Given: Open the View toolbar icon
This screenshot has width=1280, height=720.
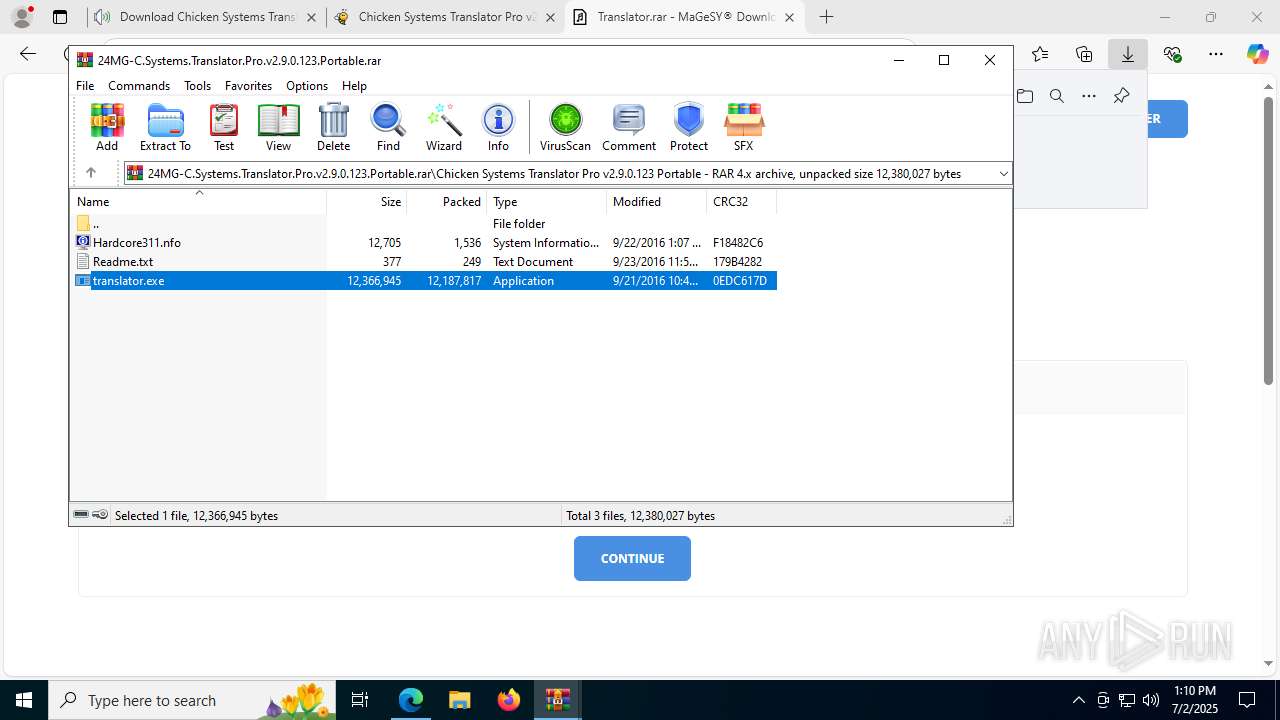Looking at the screenshot, I should 278,127.
